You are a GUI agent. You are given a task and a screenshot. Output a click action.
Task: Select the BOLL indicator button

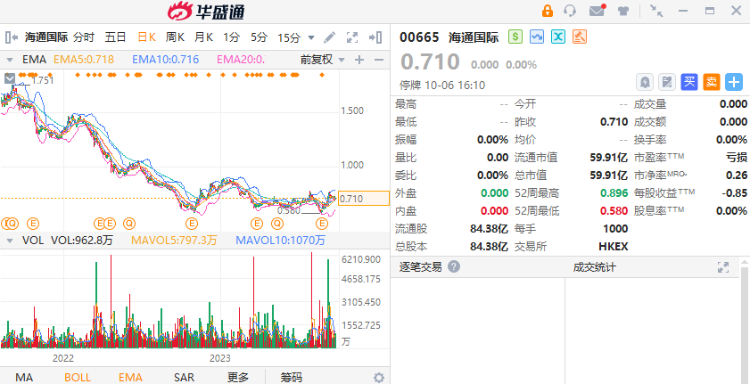(x=77, y=377)
